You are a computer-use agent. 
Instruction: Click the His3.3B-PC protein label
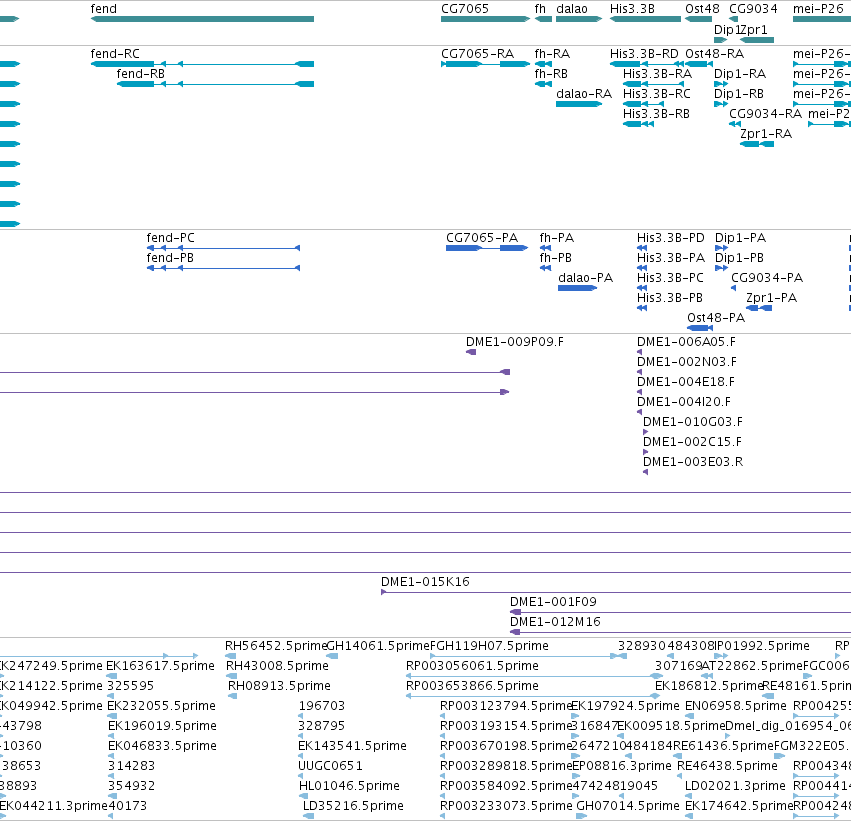(x=670, y=278)
